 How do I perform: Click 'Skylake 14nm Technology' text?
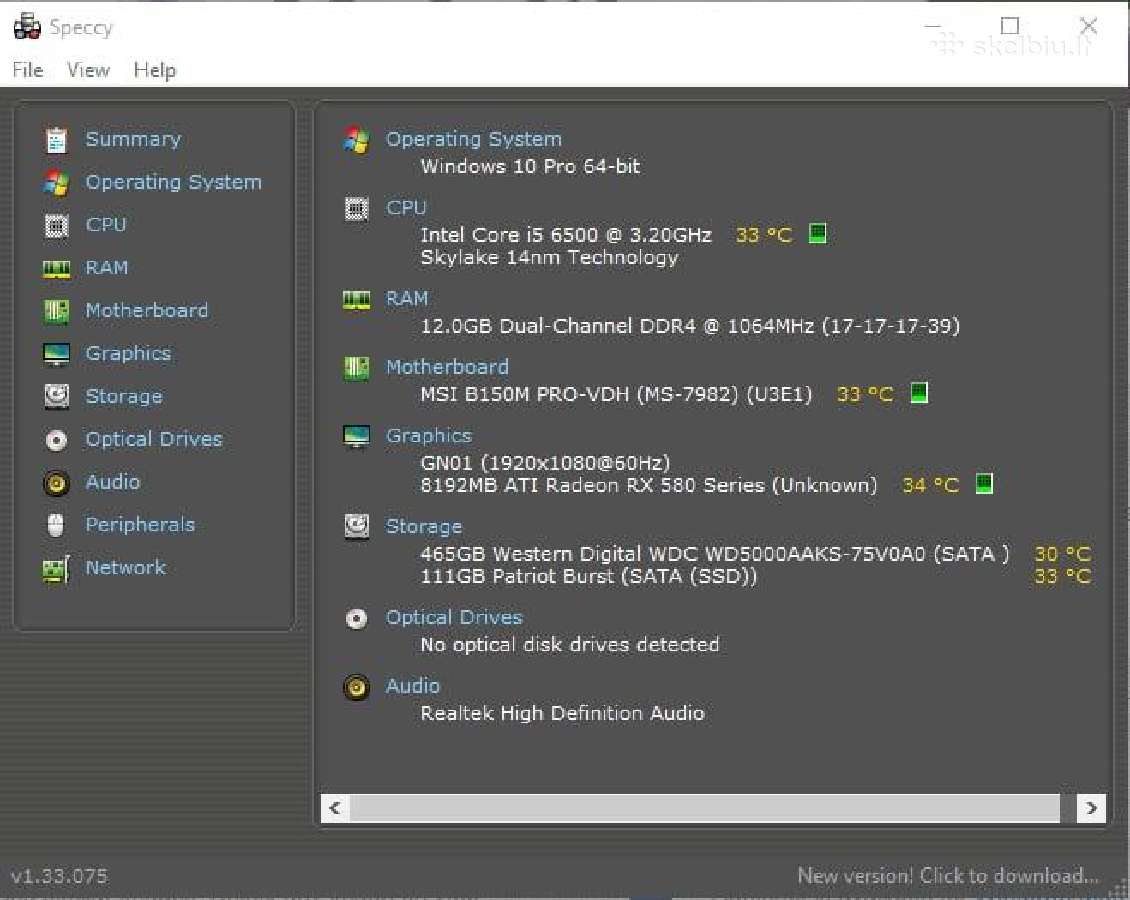[x=549, y=258]
